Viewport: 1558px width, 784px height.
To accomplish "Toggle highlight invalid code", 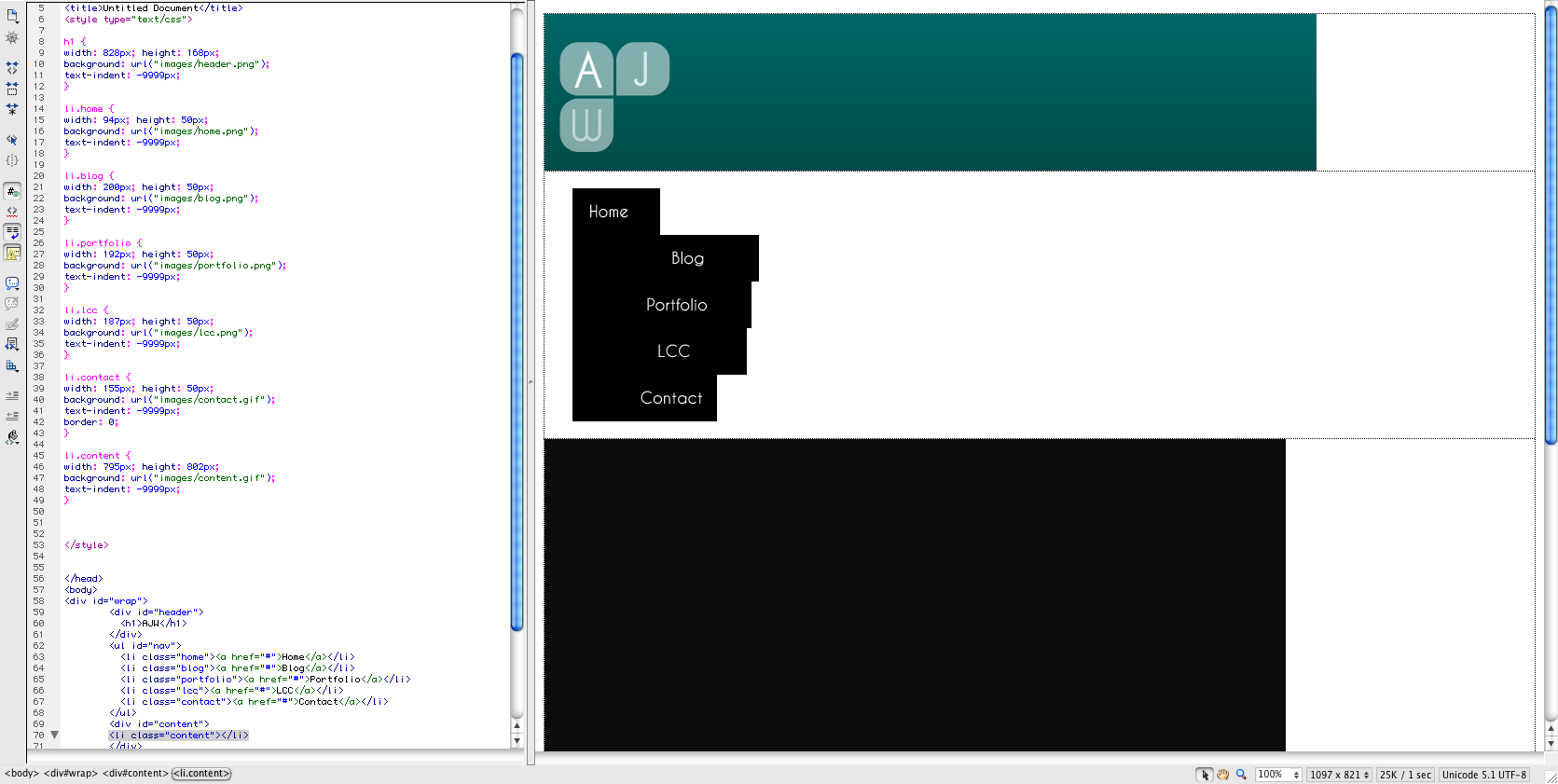I will pyautogui.click(x=12, y=212).
